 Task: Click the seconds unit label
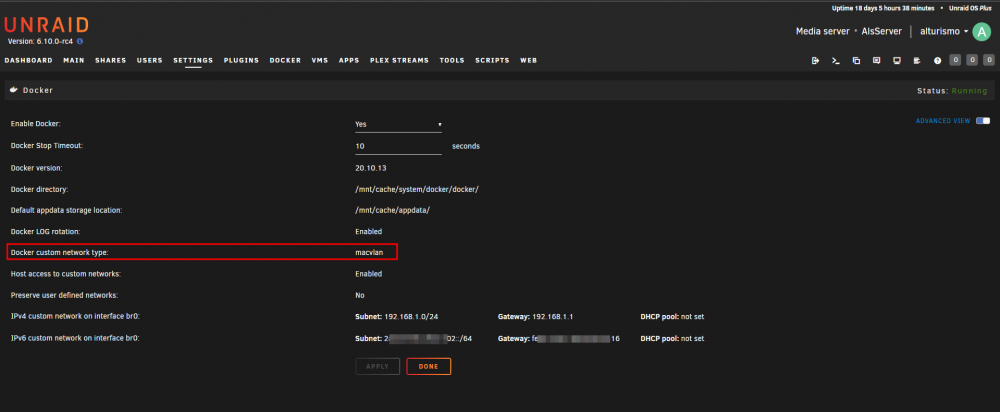466,146
